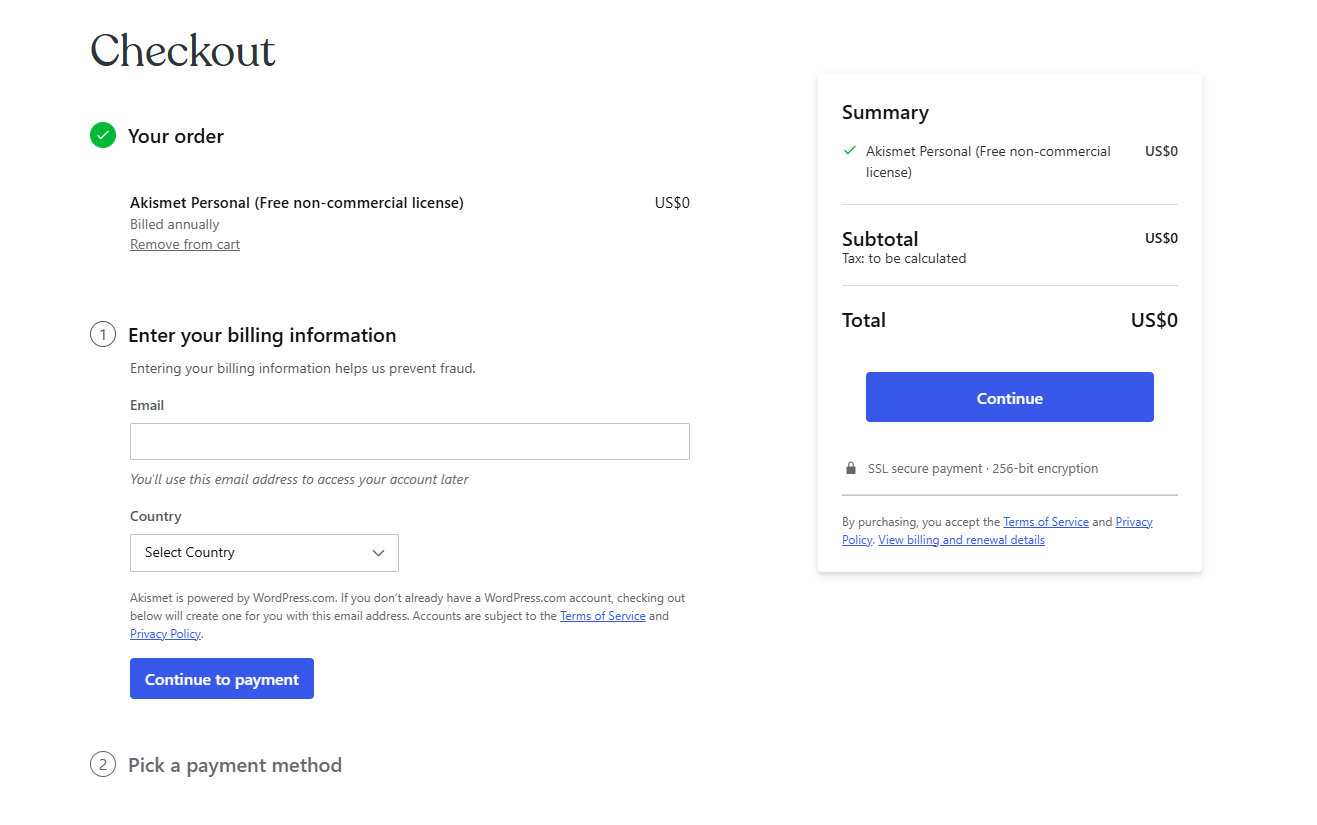This screenshot has height=825, width=1317.
Task: Click the step 2 circle icon
Action: 103,765
